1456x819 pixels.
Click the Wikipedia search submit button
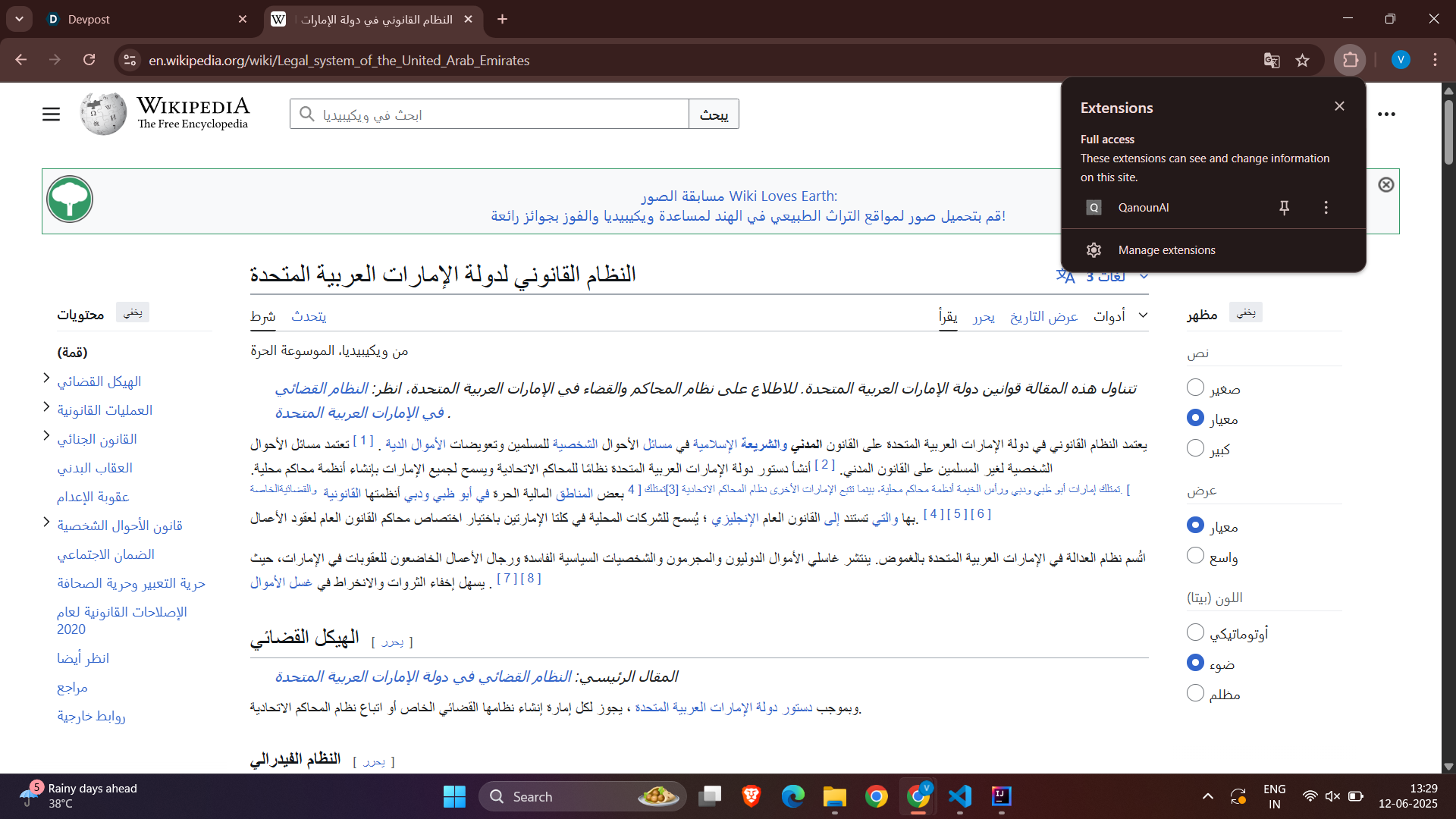tap(714, 115)
